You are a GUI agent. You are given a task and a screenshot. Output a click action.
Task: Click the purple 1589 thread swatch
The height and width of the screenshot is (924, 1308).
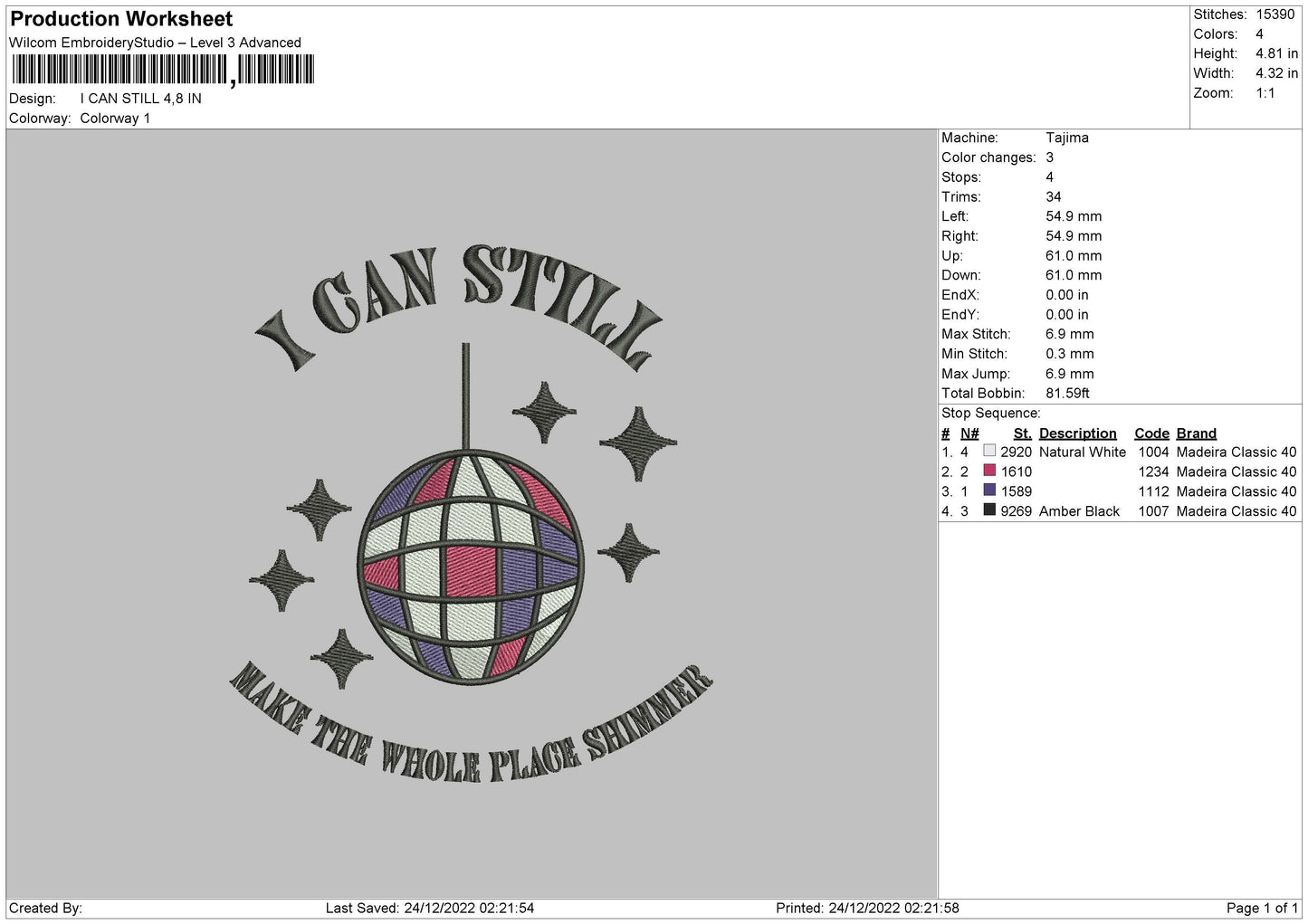989,491
